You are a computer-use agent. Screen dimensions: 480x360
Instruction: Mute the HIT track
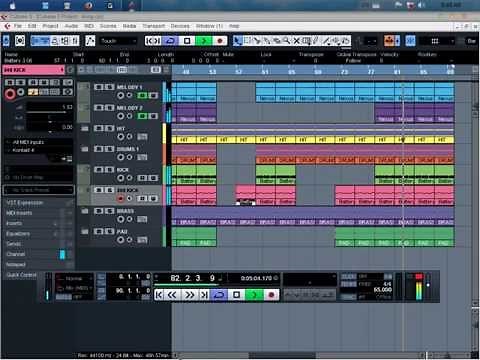tap(99, 128)
